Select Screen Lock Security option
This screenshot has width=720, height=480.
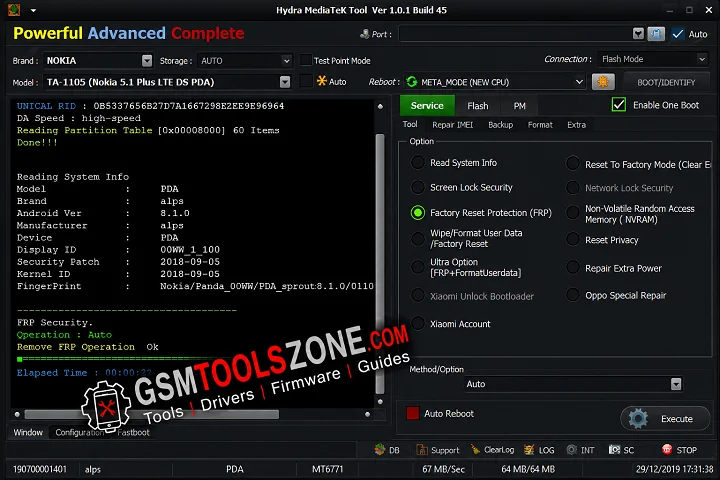click(417, 187)
